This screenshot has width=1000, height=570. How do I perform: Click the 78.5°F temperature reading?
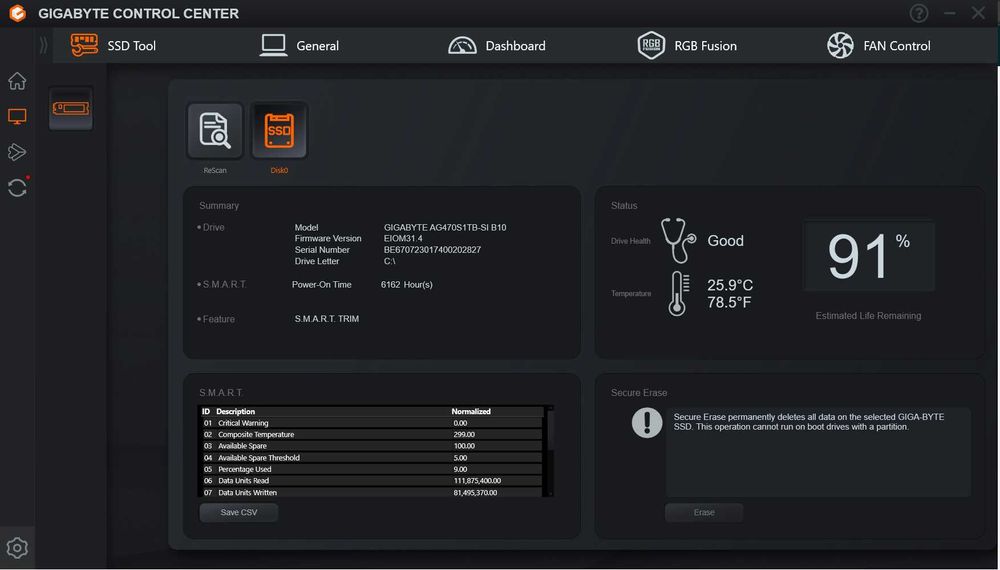coord(729,302)
